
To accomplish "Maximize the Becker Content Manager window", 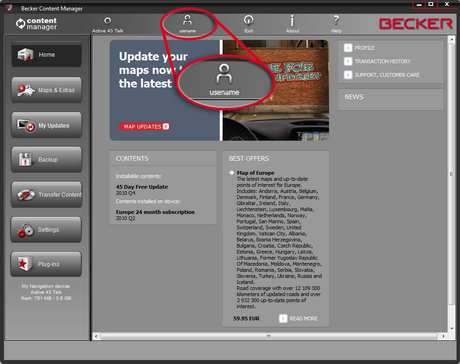I will pyautogui.click(x=431, y=4).
